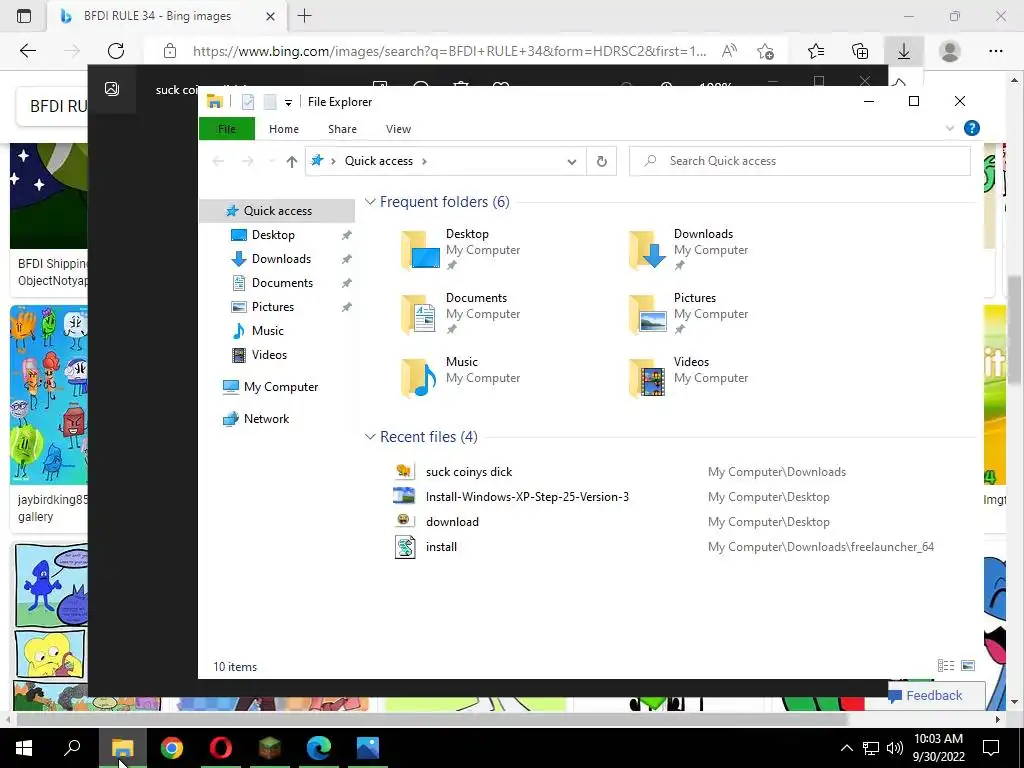
Task: Expand the Quick access breadcrumb chevron
Action: (x=424, y=161)
